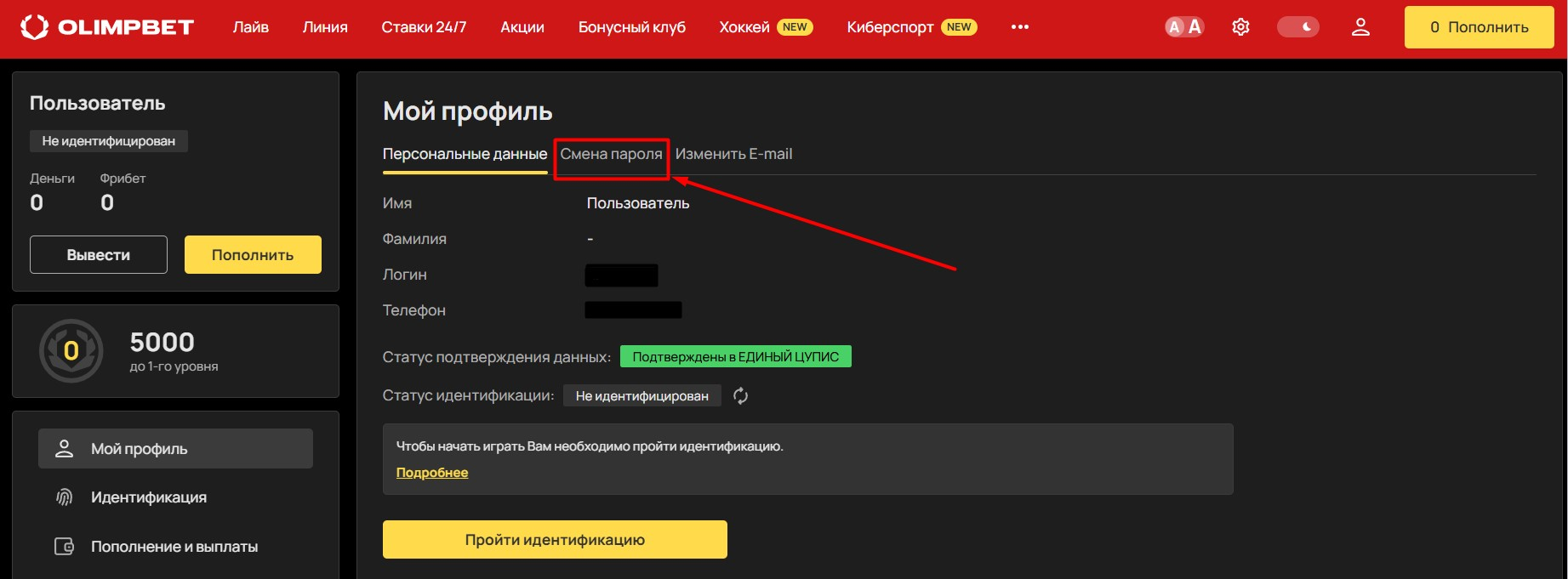
Task: Open Бонусный клуб
Action: (632, 27)
